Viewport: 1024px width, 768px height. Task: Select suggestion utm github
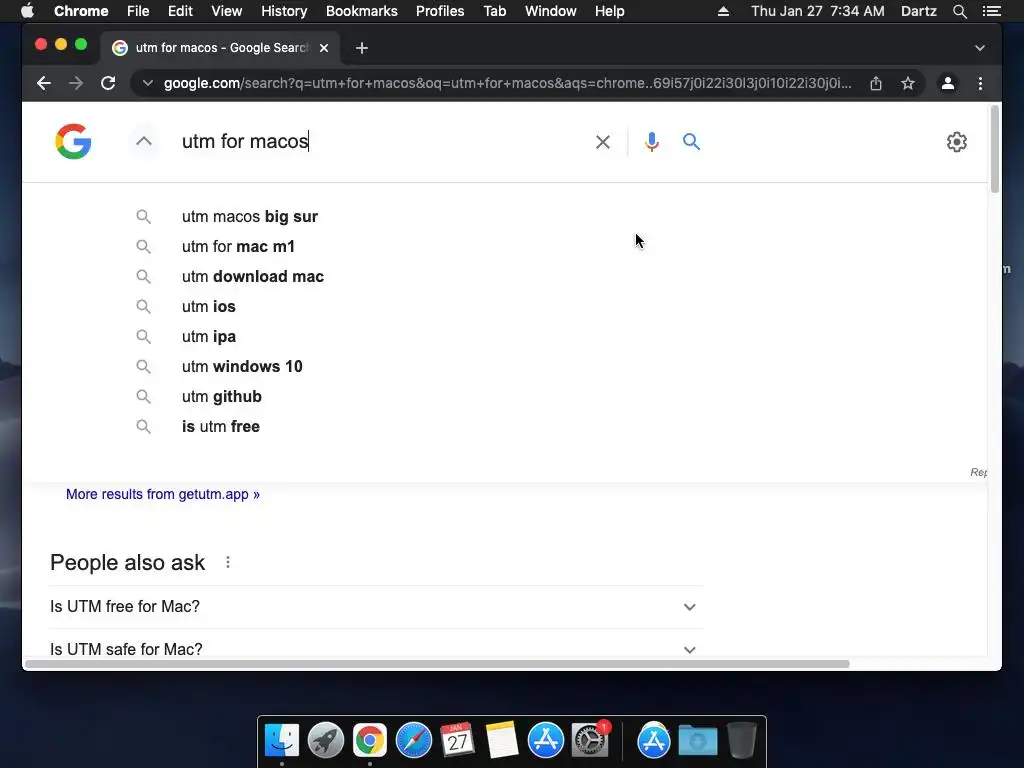coord(221,396)
